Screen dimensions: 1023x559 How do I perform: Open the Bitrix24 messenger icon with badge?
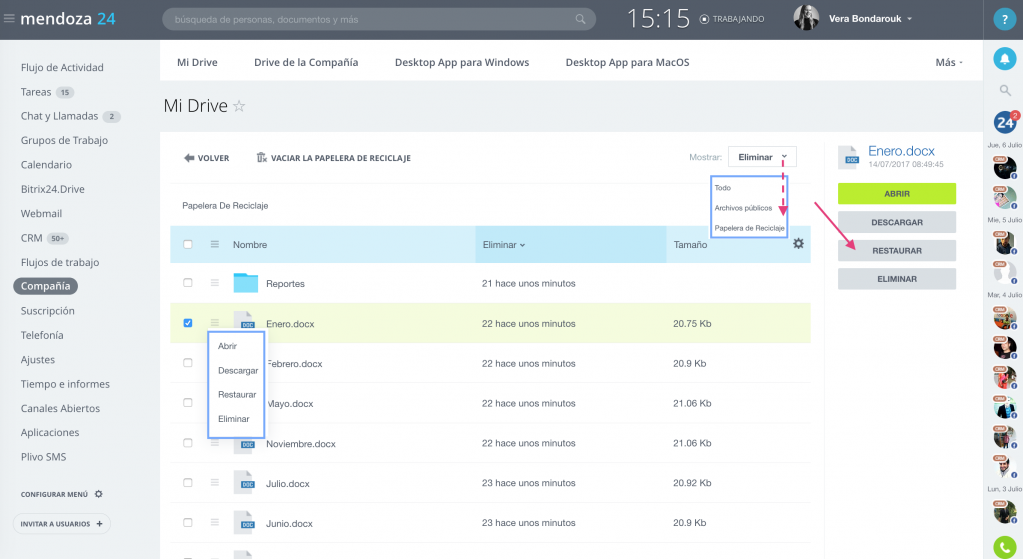[1005, 122]
